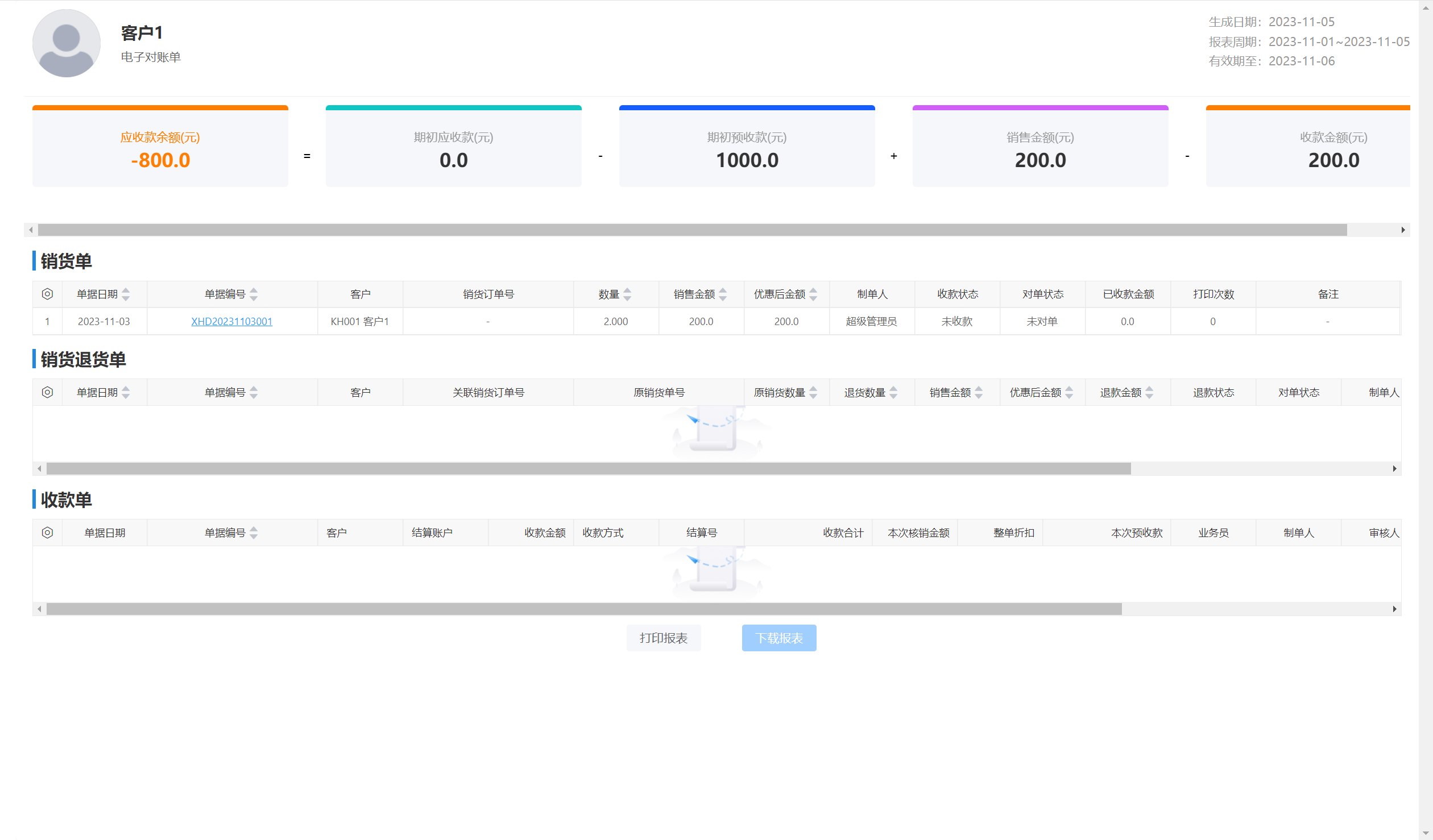
Task: Click the customer avatar image
Action: coord(67,43)
